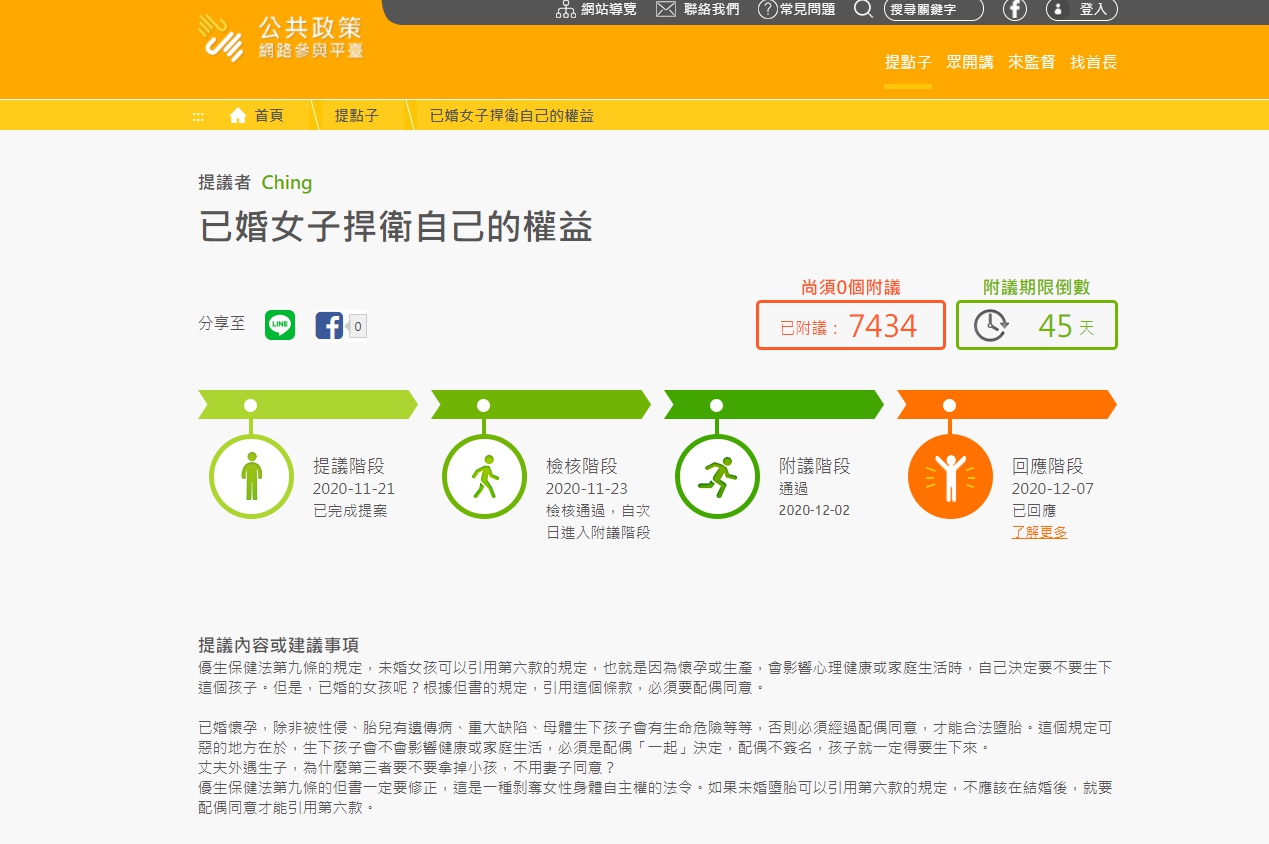Click the magnifier search icon
1269x844 pixels.
[x=864, y=10]
